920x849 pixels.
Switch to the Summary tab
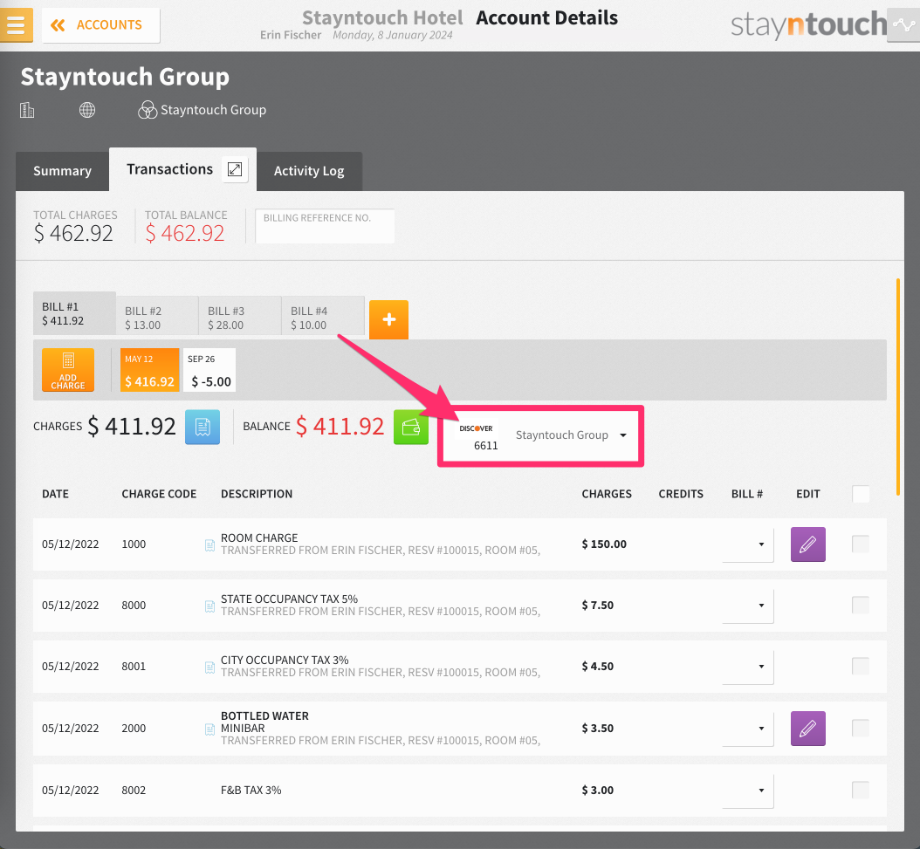(62, 171)
